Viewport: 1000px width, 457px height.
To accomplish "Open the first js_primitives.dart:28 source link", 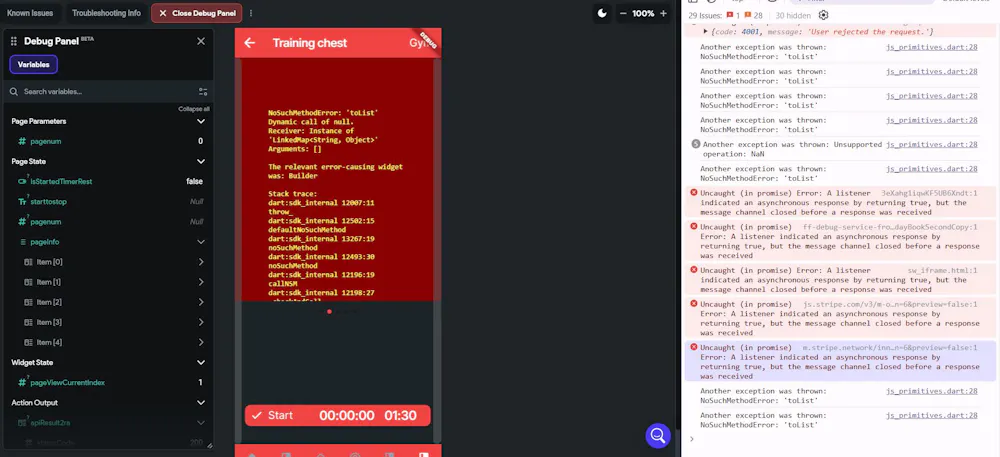I will pos(931,47).
